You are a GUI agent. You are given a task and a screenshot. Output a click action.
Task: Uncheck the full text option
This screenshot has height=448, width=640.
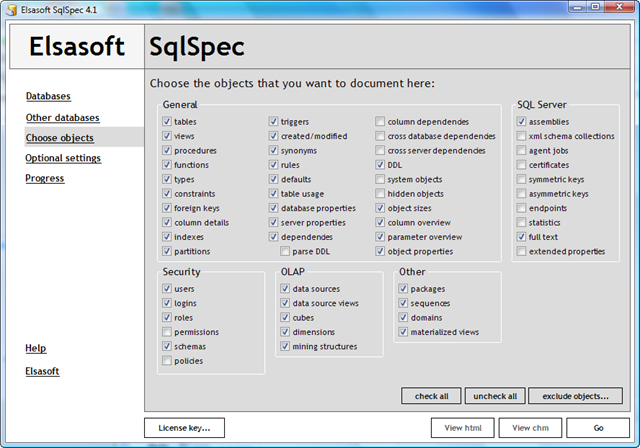point(521,237)
